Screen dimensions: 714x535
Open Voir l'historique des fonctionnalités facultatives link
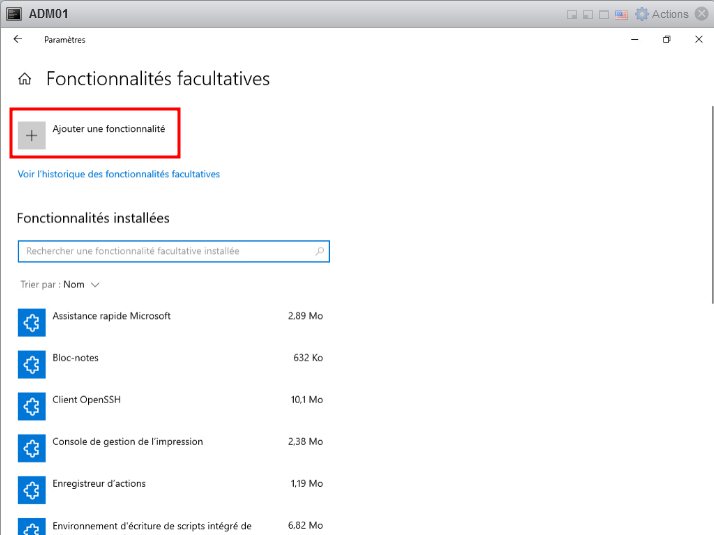[x=119, y=174]
